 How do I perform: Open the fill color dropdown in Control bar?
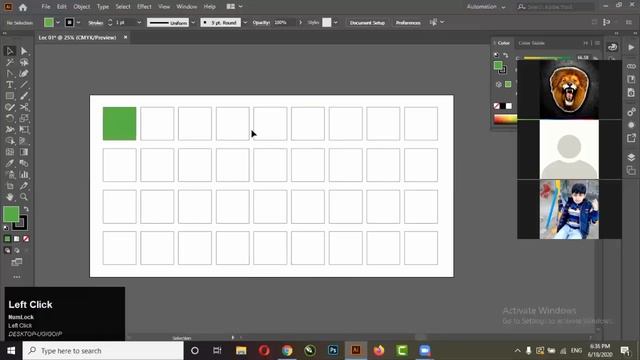58,22
